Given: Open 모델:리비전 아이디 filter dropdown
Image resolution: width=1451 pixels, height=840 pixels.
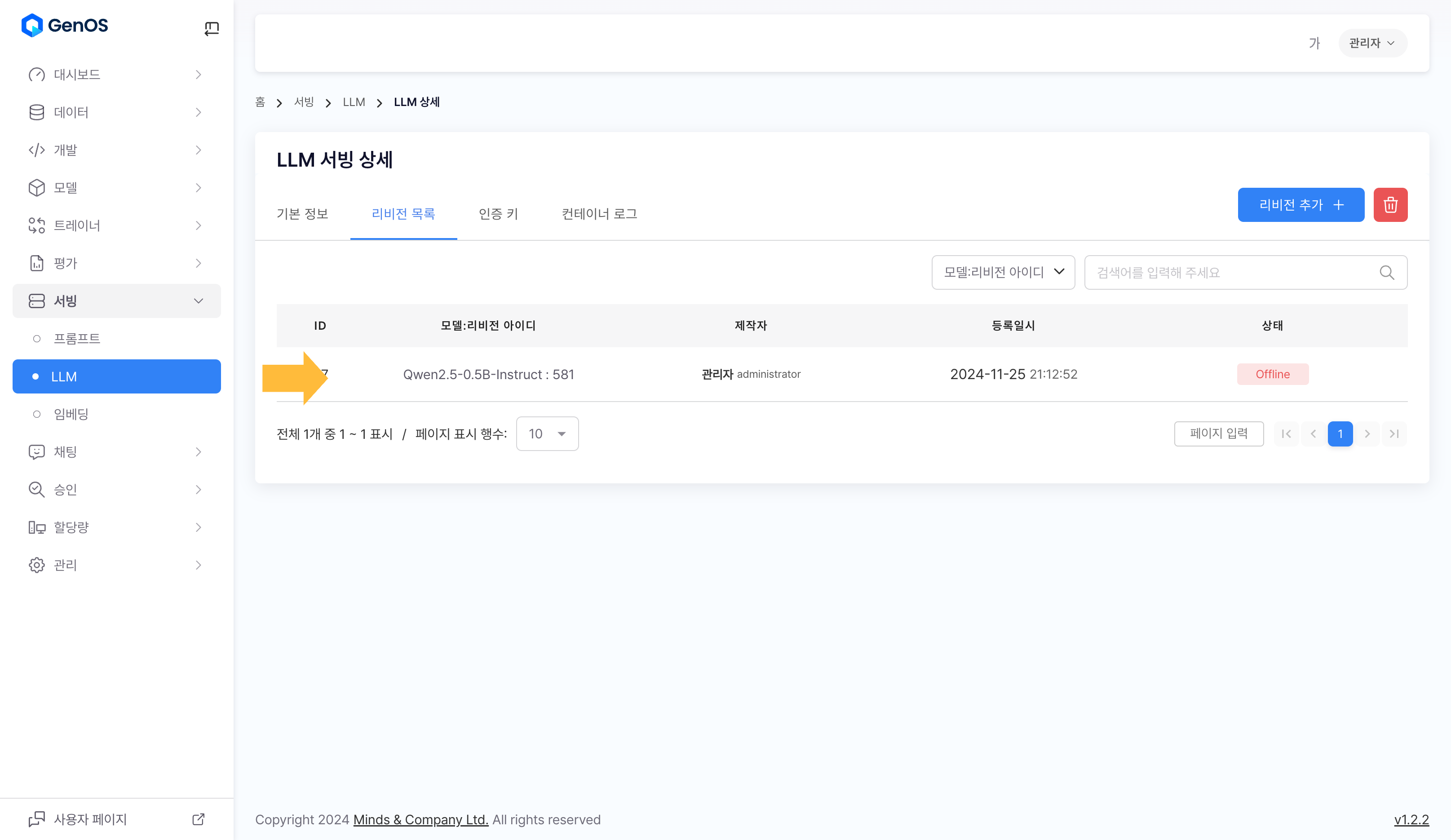Looking at the screenshot, I should pyautogui.click(x=1003, y=272).
